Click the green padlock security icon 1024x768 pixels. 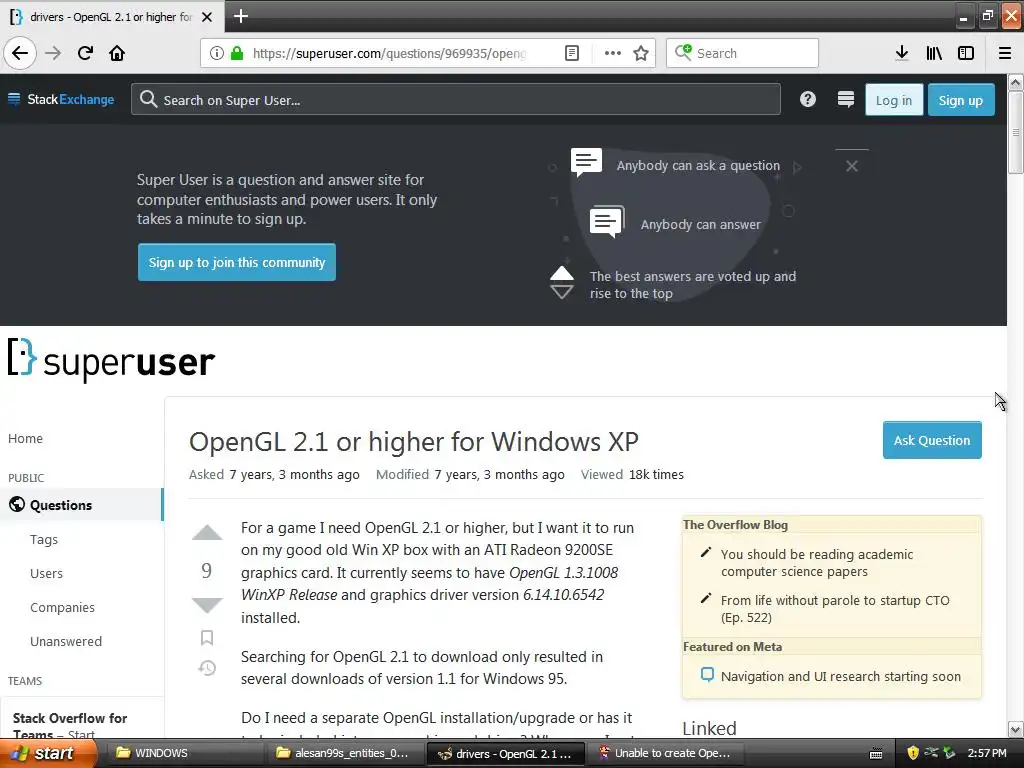(237, 53)
